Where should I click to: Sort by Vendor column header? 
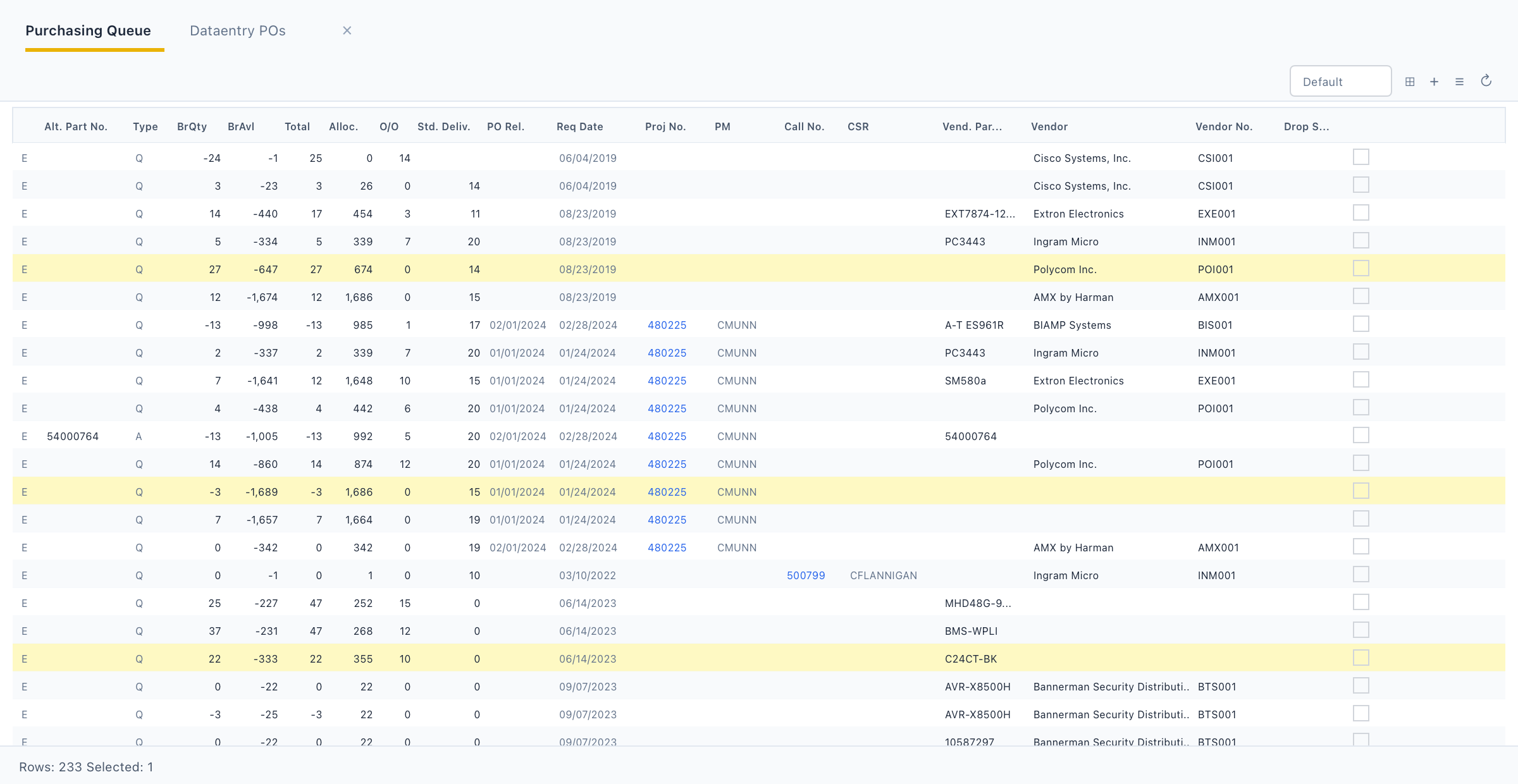1049,126
